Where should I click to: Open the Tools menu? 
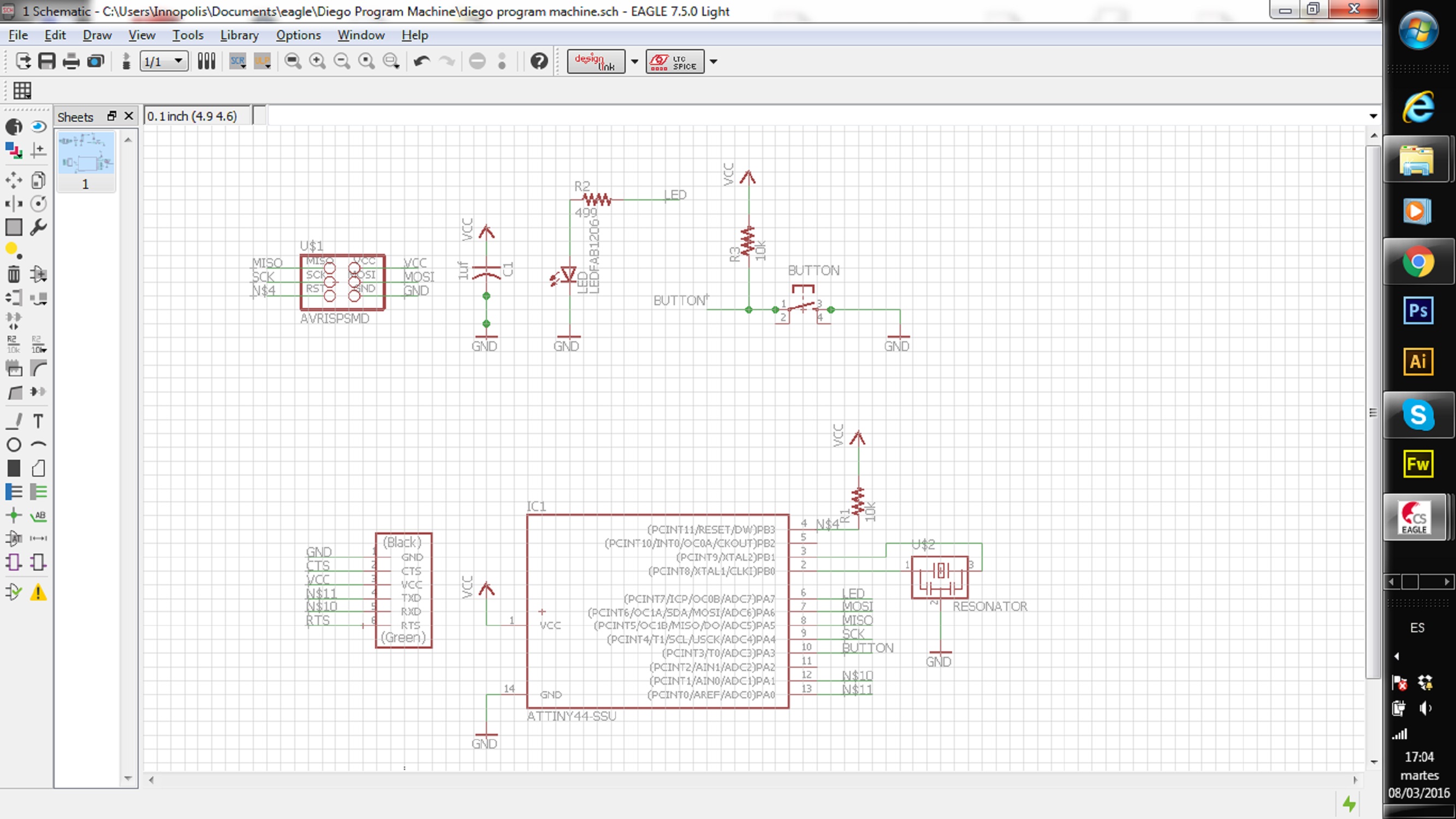coord(188,35)
